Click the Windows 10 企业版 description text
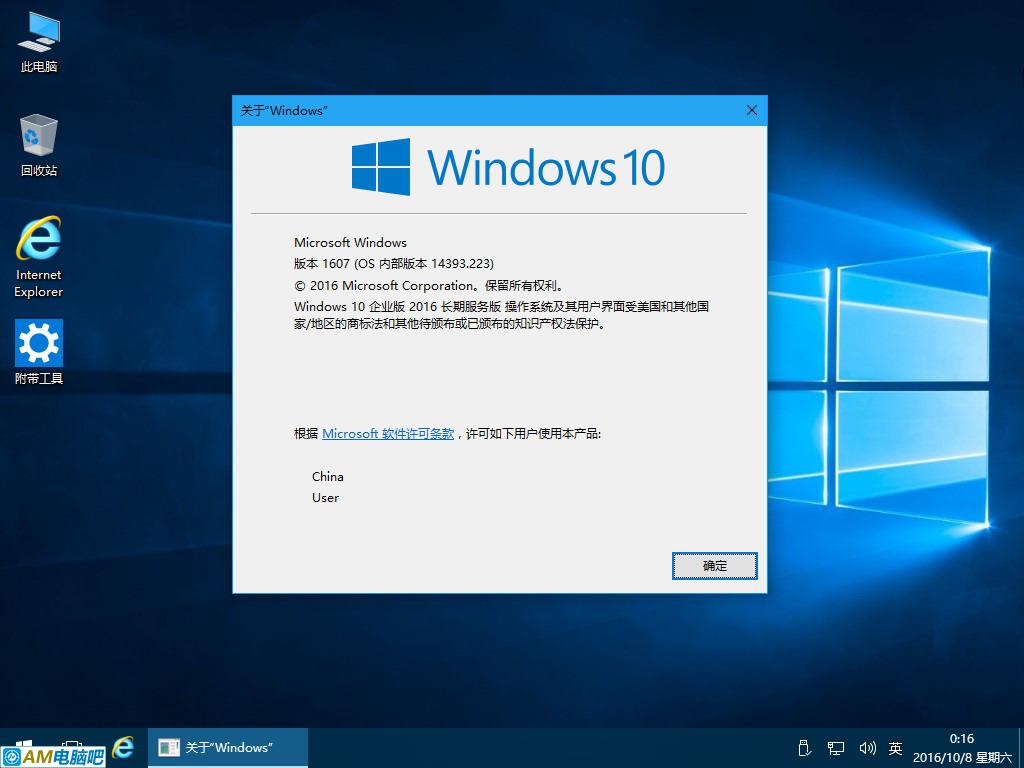The width and height of the screenshot is (1024, 768). (502, 315)
